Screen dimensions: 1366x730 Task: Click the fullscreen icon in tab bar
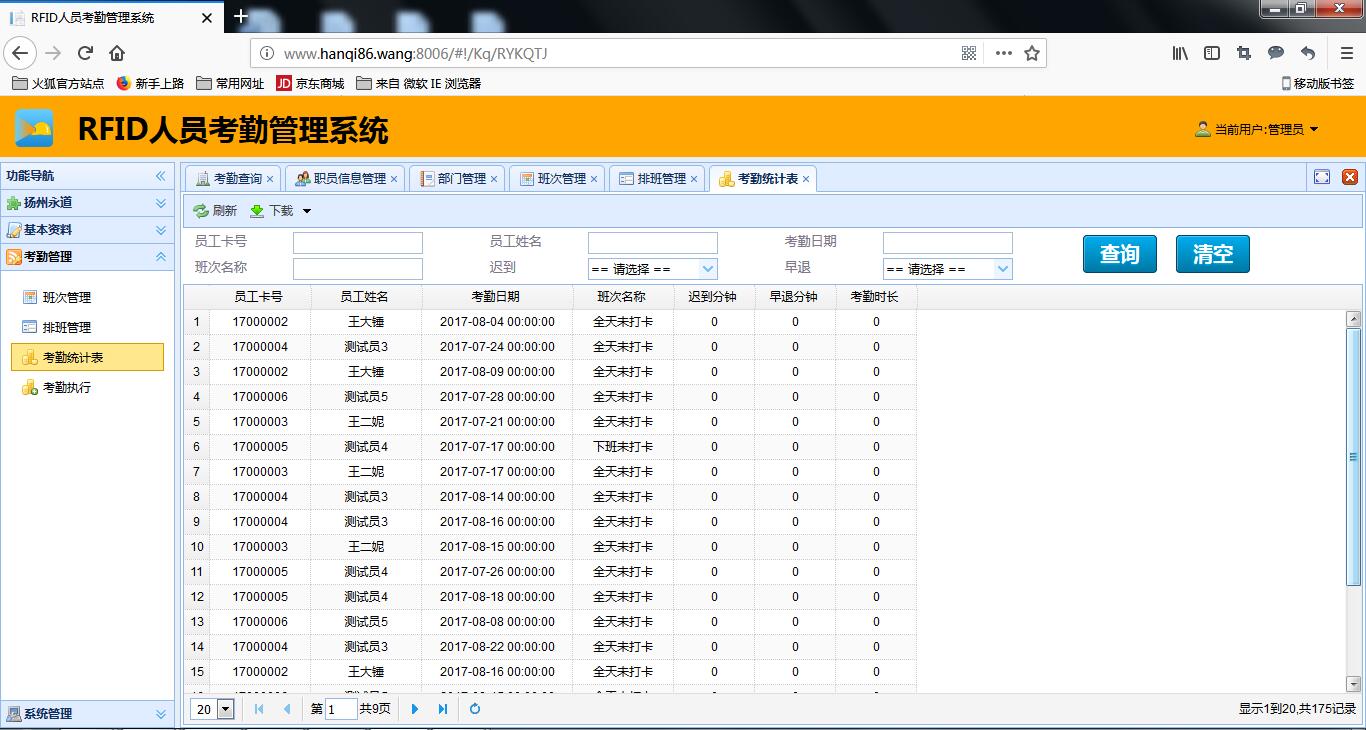pyautogui.click(x=1322, y=177)
